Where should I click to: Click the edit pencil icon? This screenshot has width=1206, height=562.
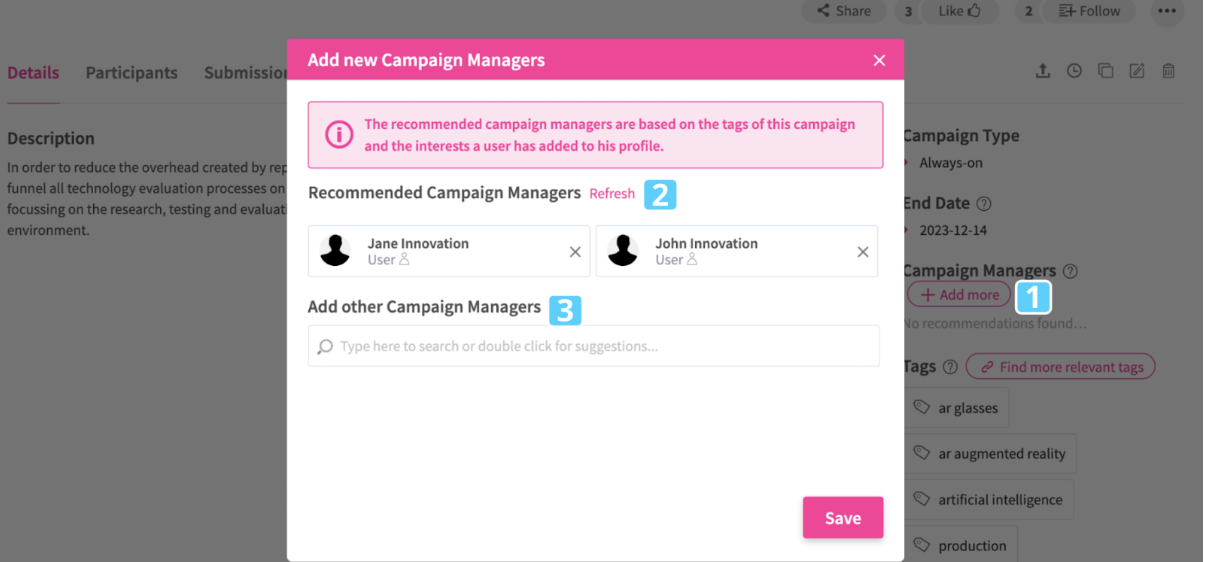click(1136, 71)
